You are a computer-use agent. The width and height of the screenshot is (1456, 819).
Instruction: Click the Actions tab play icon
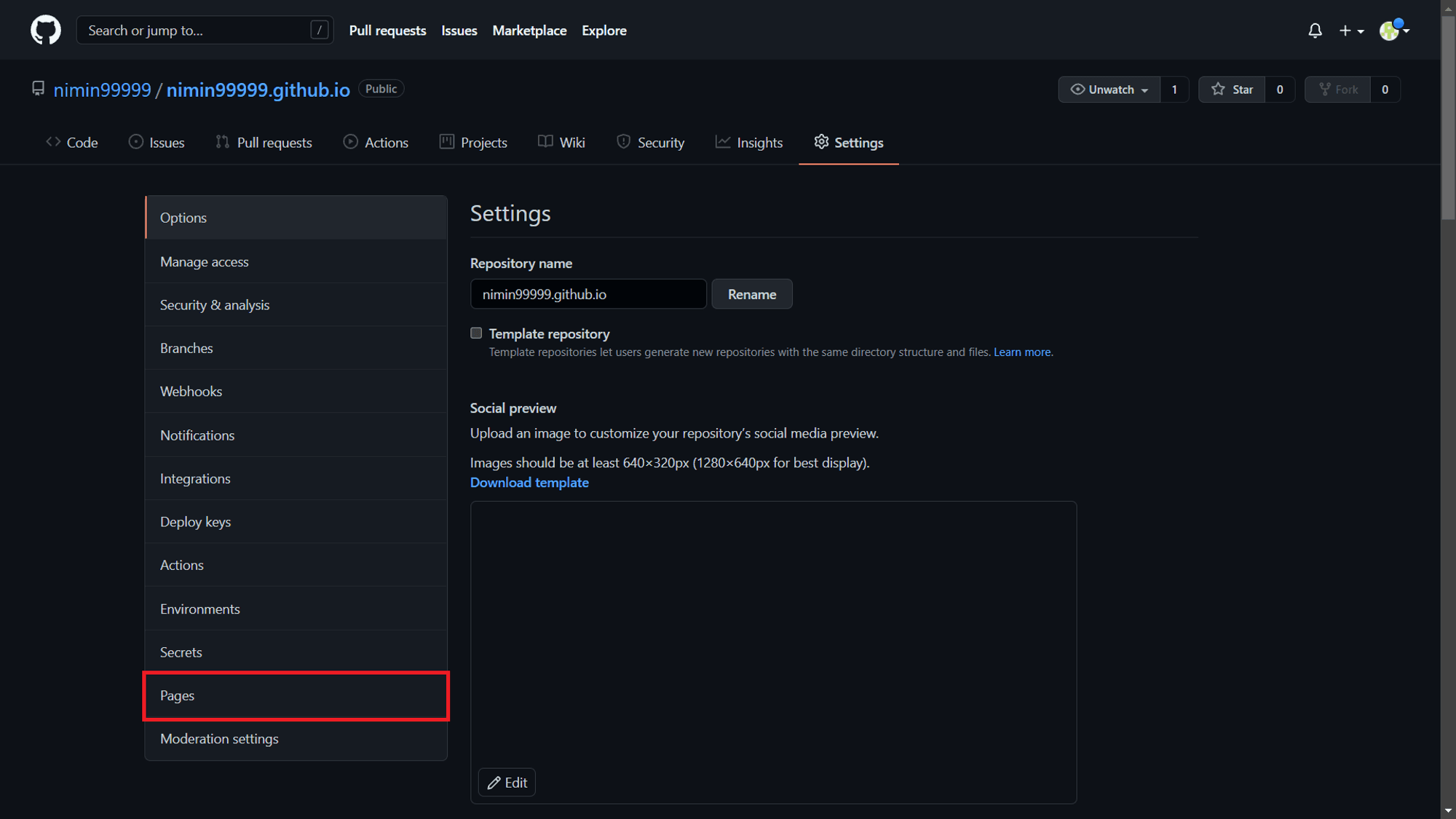[x=351, y=142]
